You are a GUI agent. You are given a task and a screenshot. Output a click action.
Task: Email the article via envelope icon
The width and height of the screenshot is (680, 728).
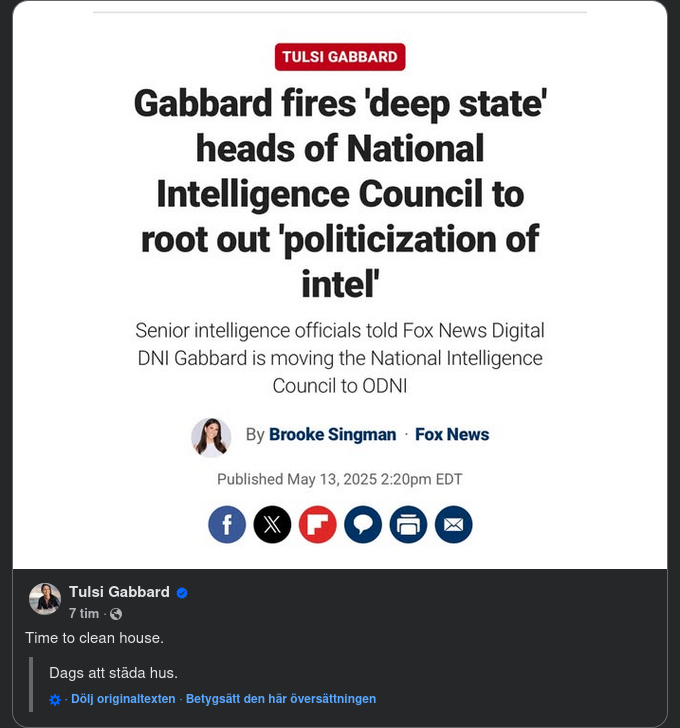pos(453,524)
